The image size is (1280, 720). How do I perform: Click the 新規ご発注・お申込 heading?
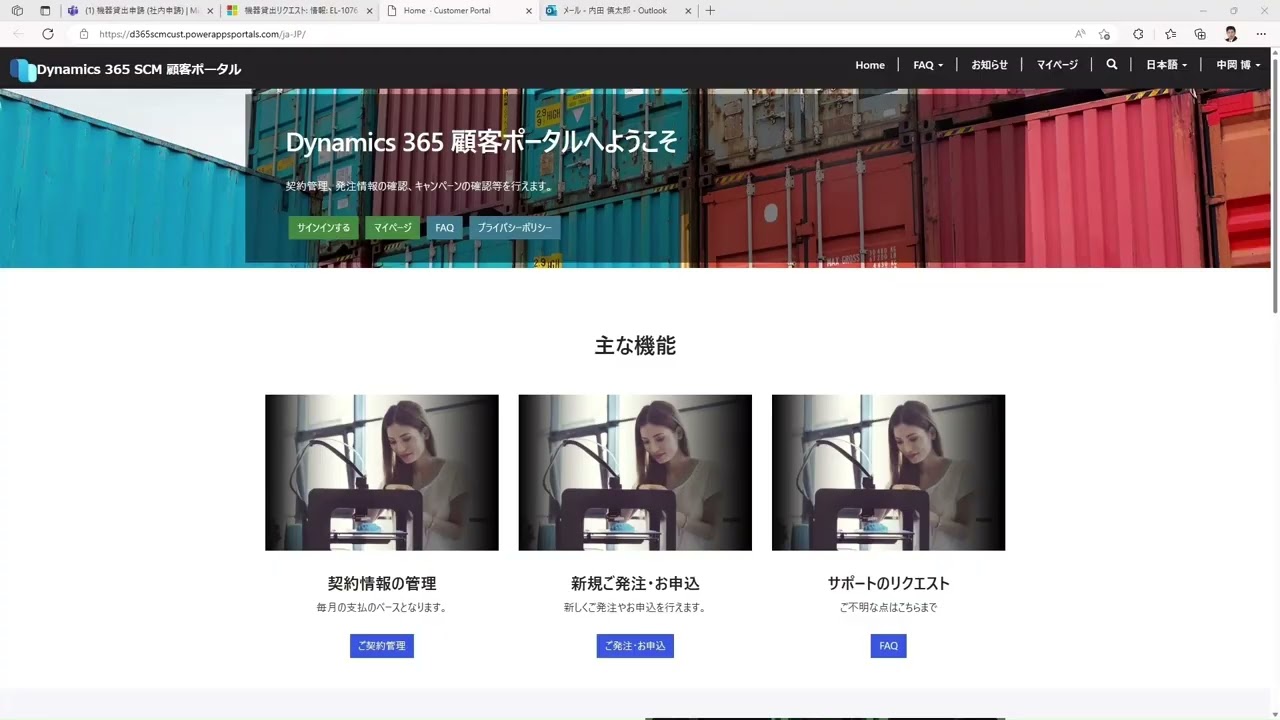[635, 583]
